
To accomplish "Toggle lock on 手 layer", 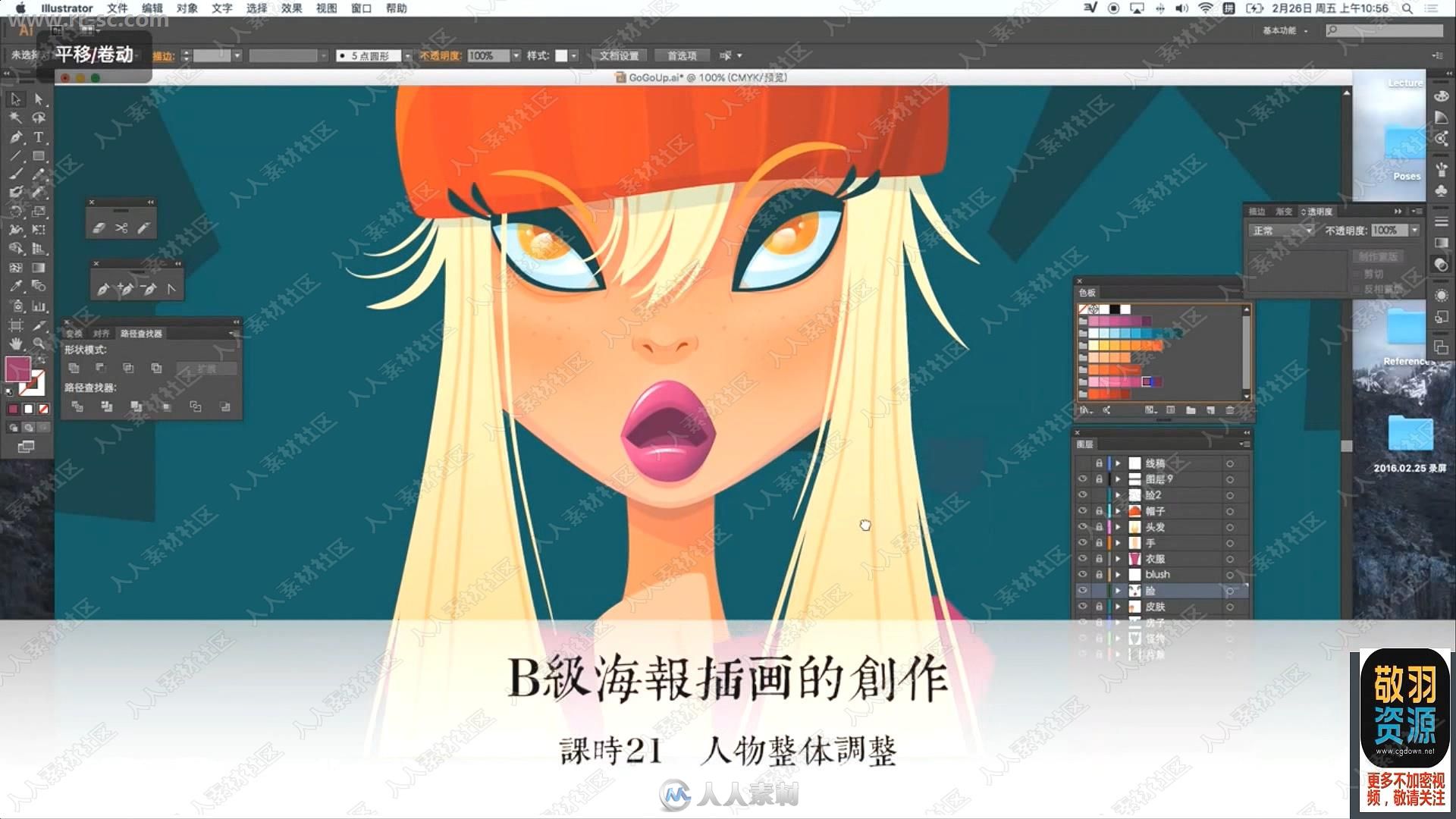I will [1099, 543].
